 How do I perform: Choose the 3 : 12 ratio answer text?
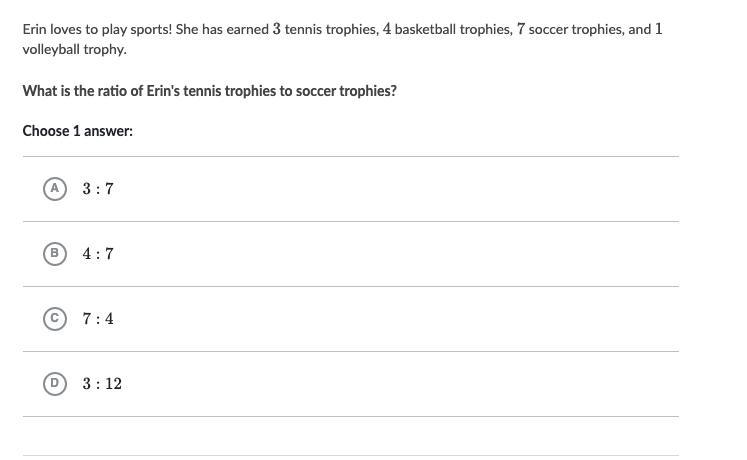102,384
